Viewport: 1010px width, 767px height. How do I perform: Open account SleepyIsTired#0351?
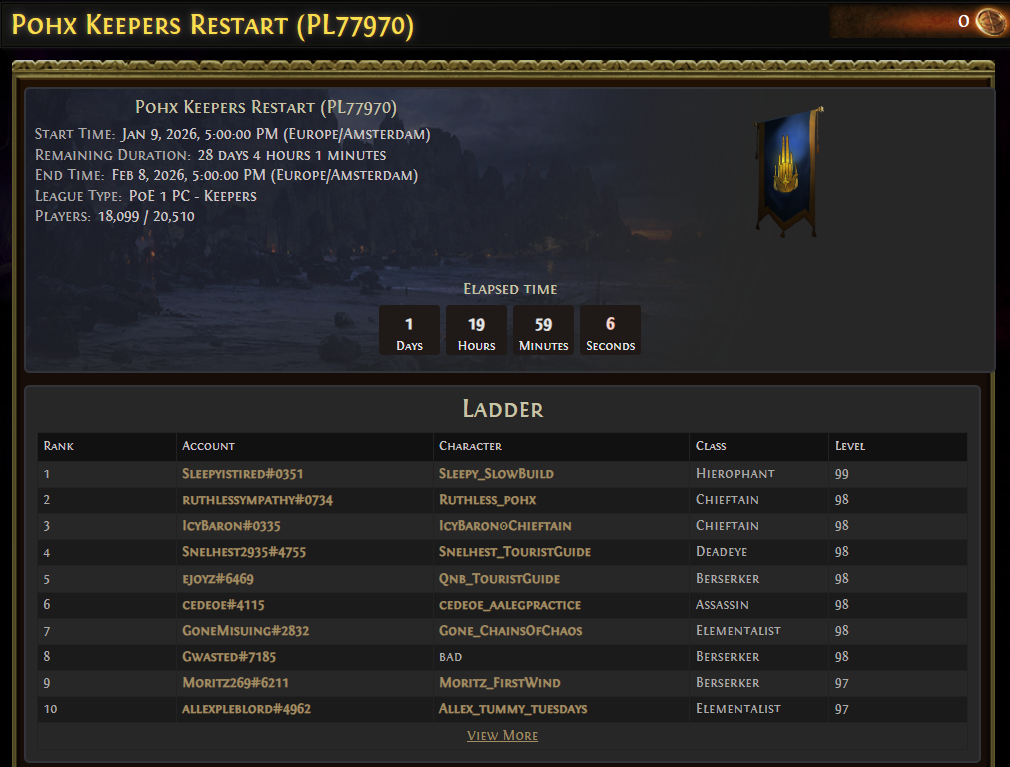(x=242, y=474)
